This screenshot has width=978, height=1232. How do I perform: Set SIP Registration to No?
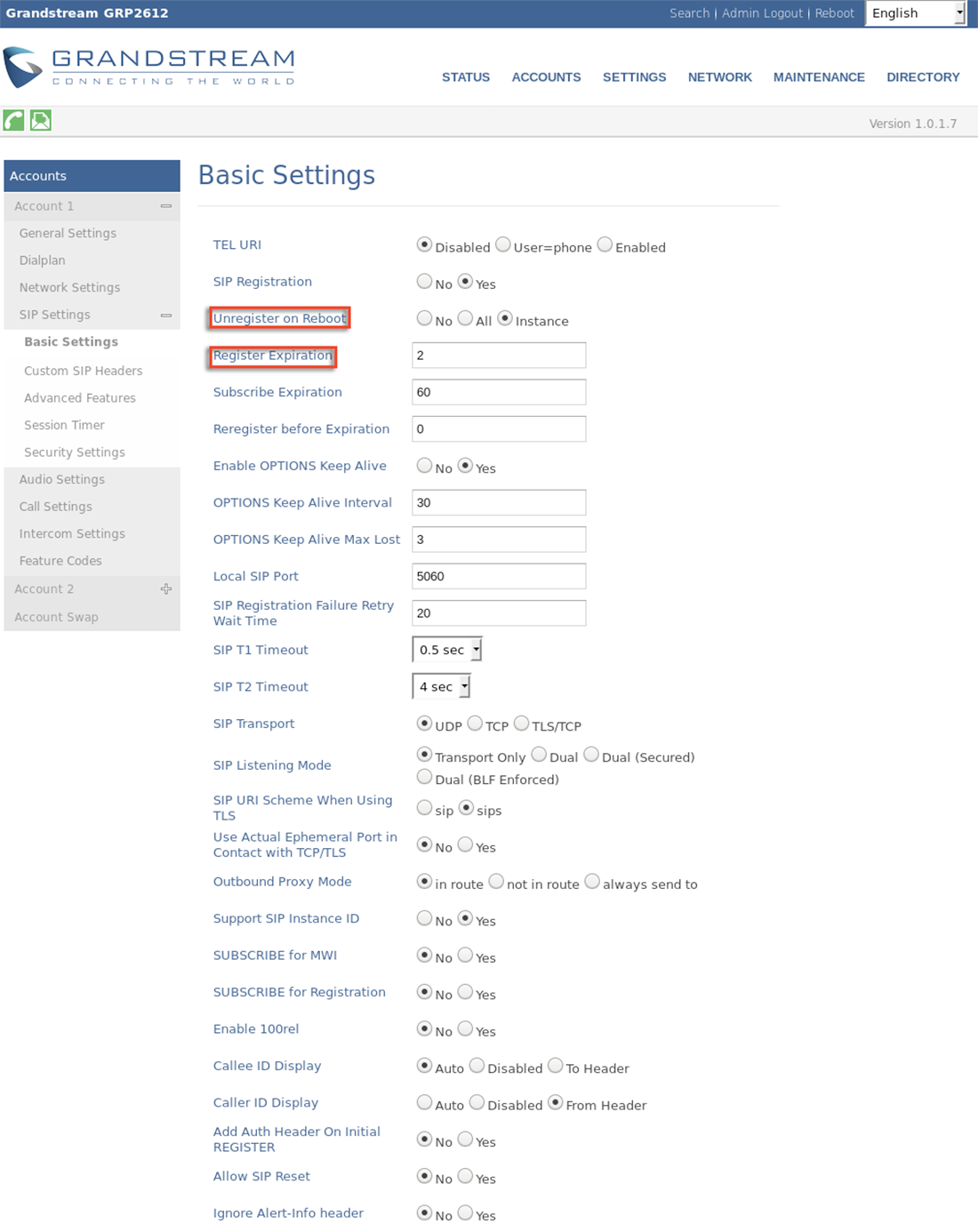pos(424,282)
